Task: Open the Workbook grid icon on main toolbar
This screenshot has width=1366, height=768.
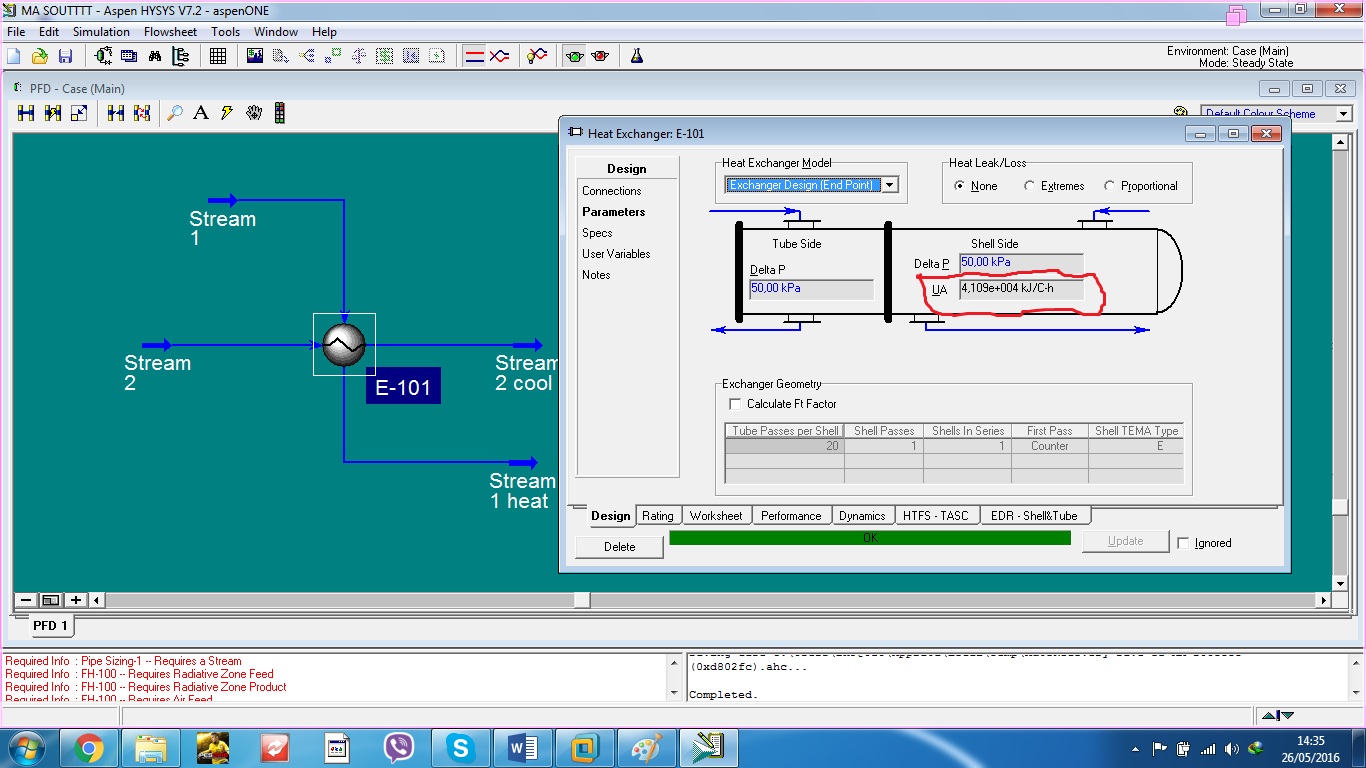Action: click(x=218, y=56)
